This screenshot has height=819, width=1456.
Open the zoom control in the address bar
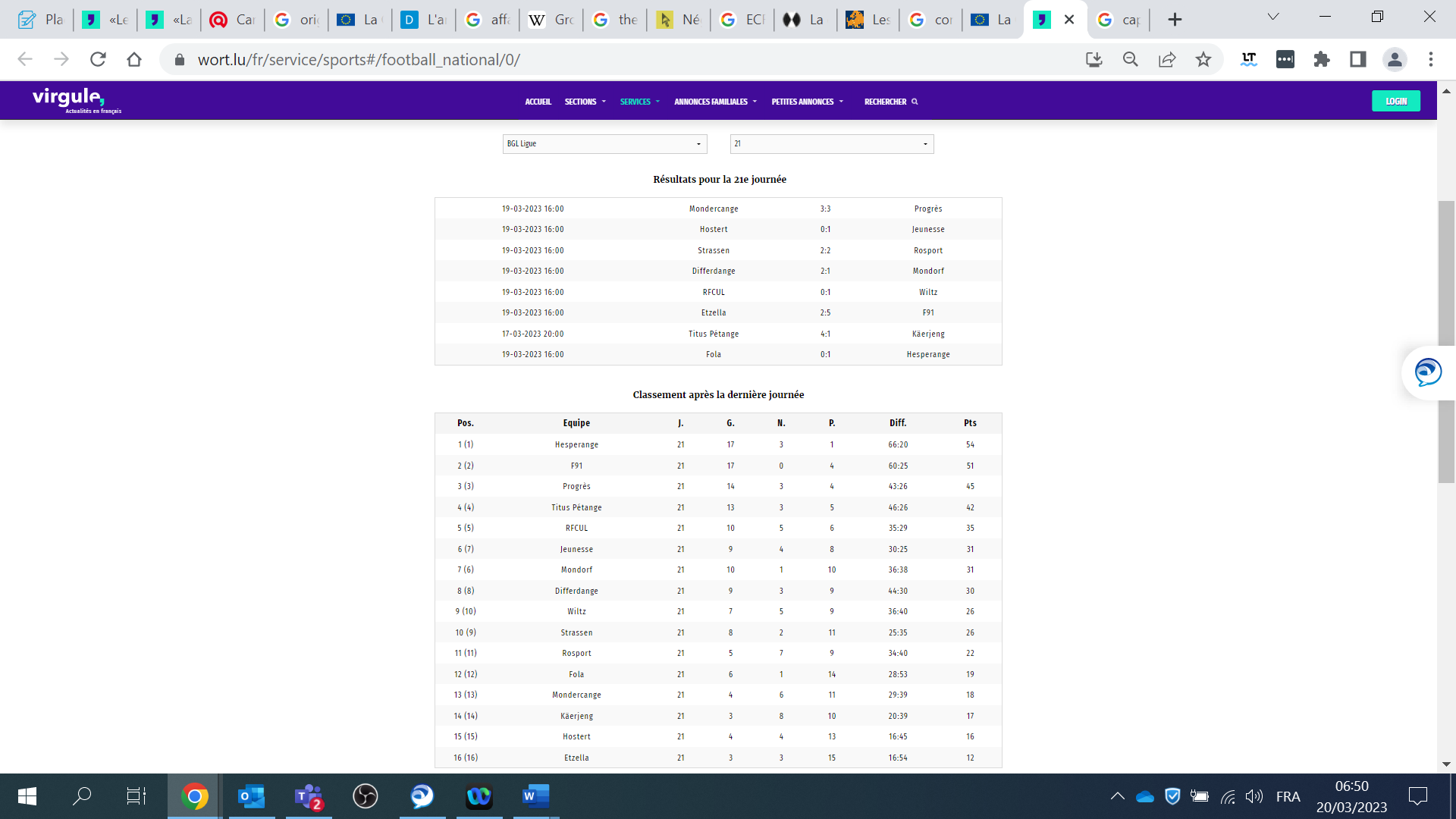click(1131, 59)
